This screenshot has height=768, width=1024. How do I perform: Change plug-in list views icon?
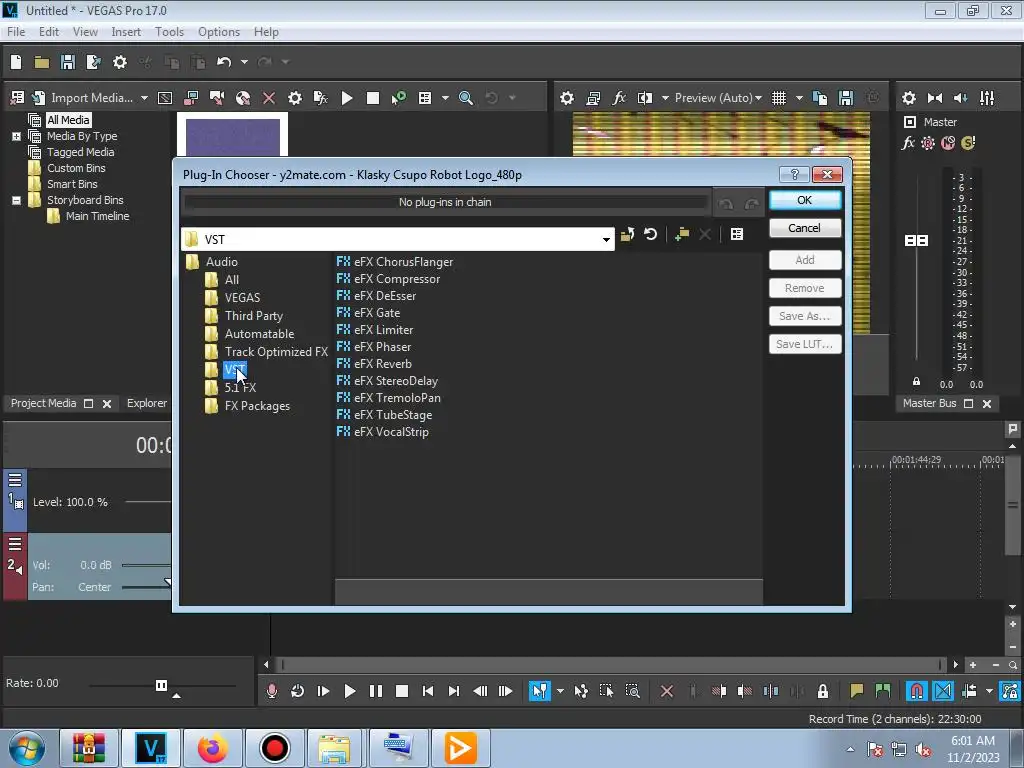point(737,234)
